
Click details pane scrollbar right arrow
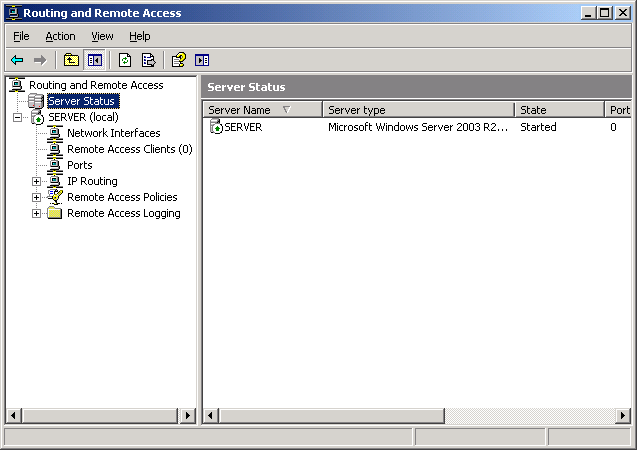pyautogui.click(x=623, y=415)
